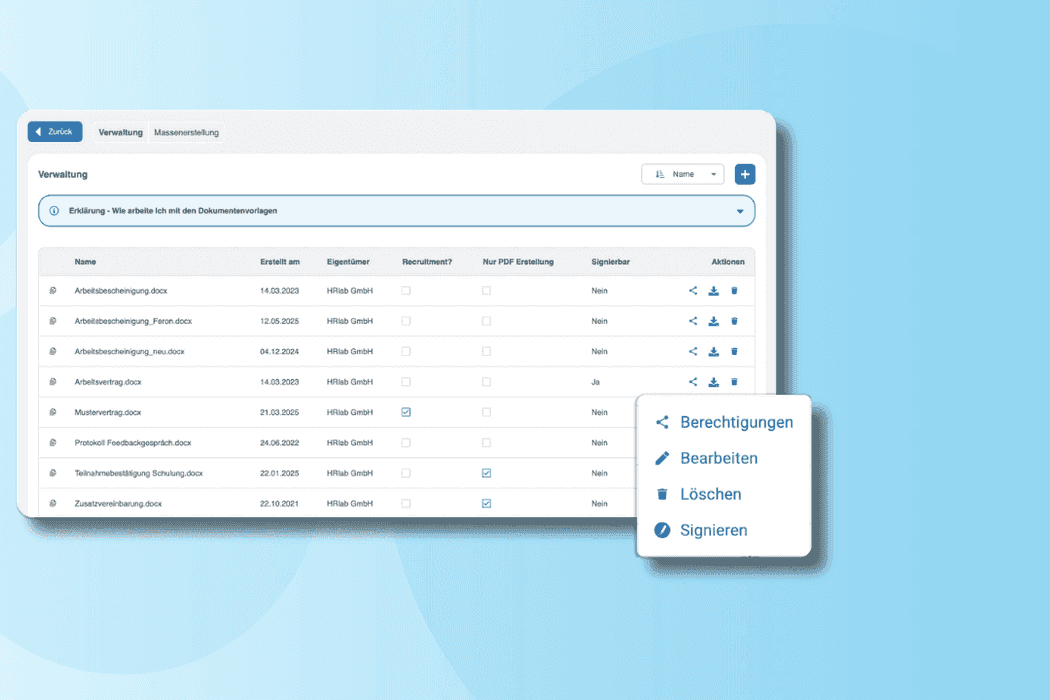
Task: Expand the Erklärung explanation panel
Action: point(739,211)
